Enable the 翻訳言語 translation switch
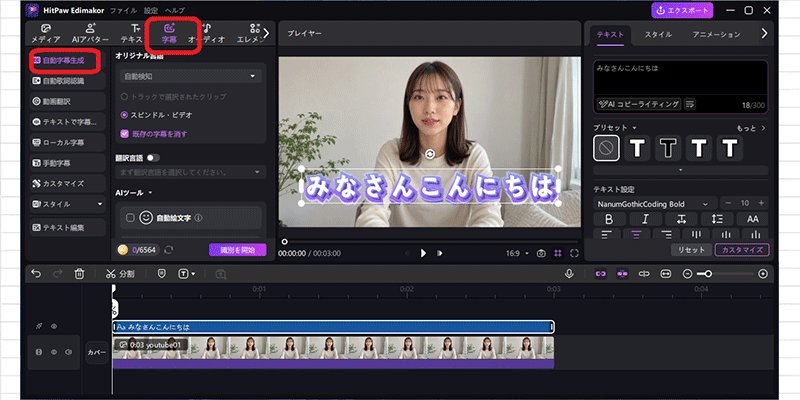 pyautogui.click(x=153, y=158)
